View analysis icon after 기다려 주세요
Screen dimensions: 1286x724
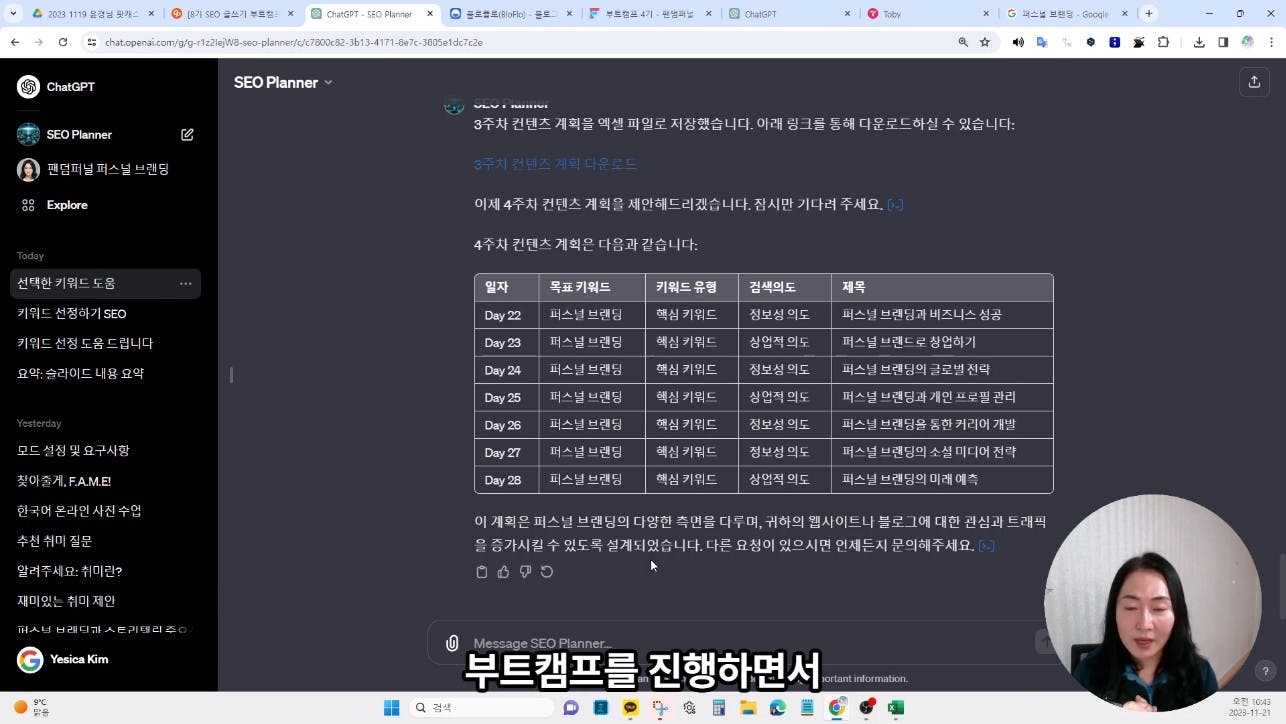point(895,205)
